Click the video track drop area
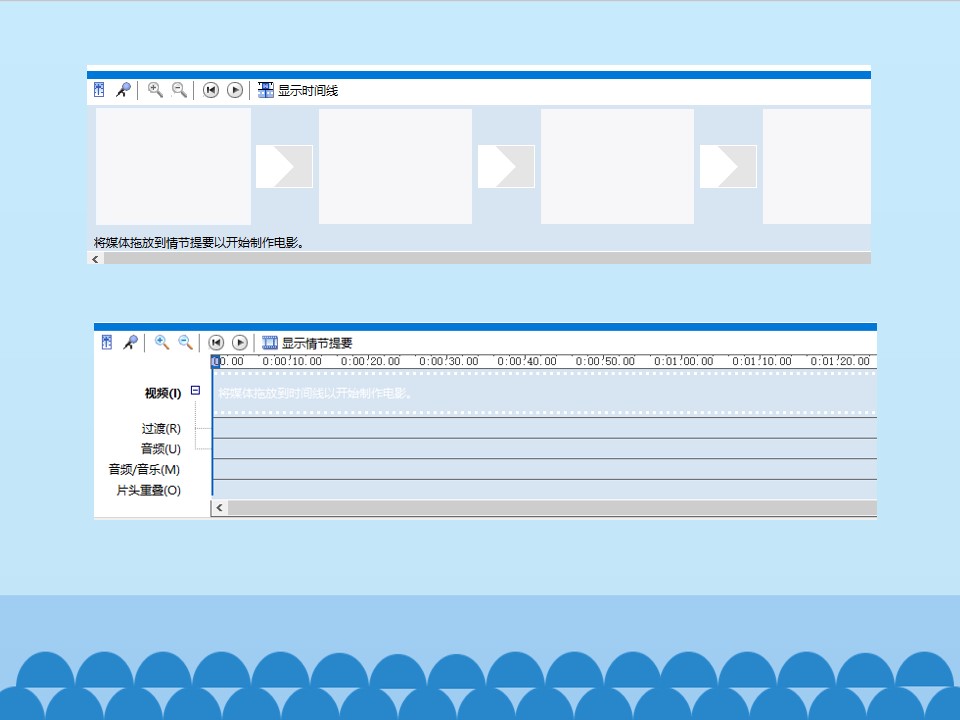This screenshot has width=960, height=720. 545,393
